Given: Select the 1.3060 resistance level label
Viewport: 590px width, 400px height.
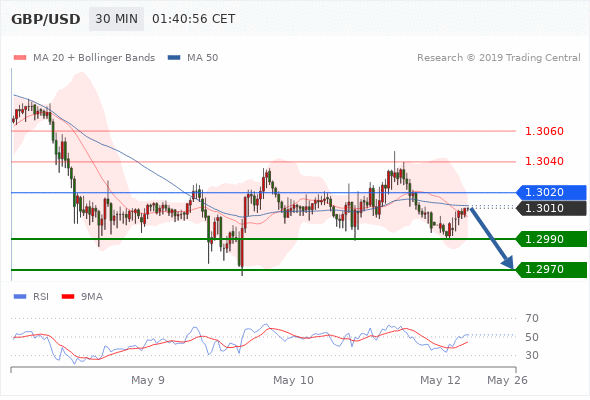Looking at the screenshot, I should coord(544,131).
